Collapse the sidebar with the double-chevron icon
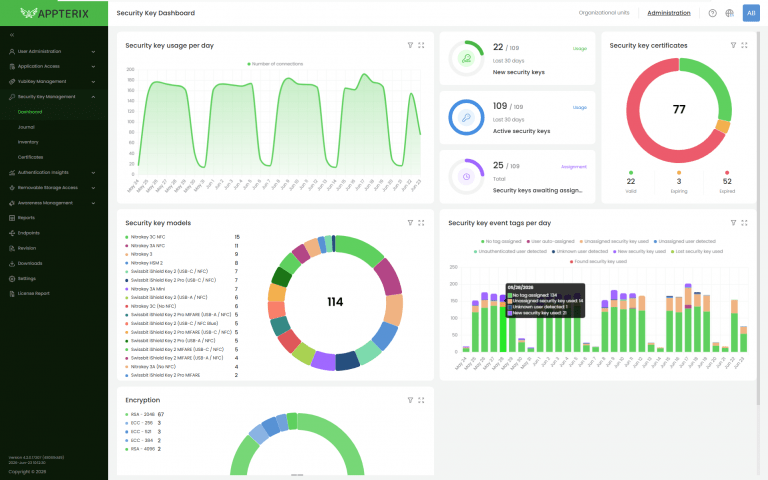The width and height of the screenshot is (768, 480). tap(12, 35)
